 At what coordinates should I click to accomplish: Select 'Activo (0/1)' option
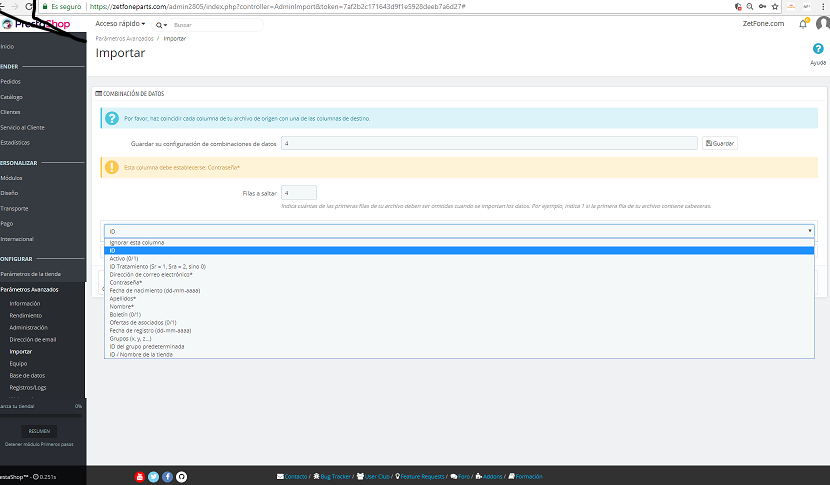click(x=459, y=258)
